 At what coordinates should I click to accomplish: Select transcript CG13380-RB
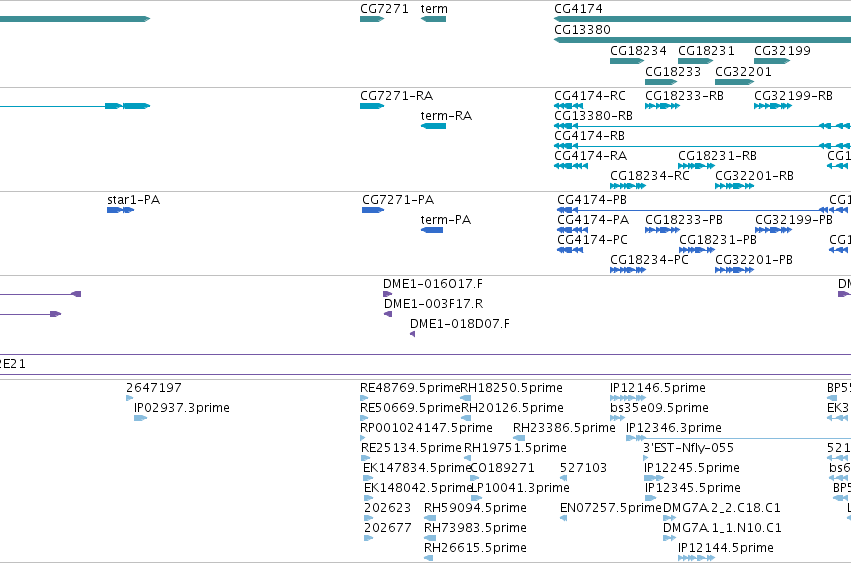pos(702,126)
